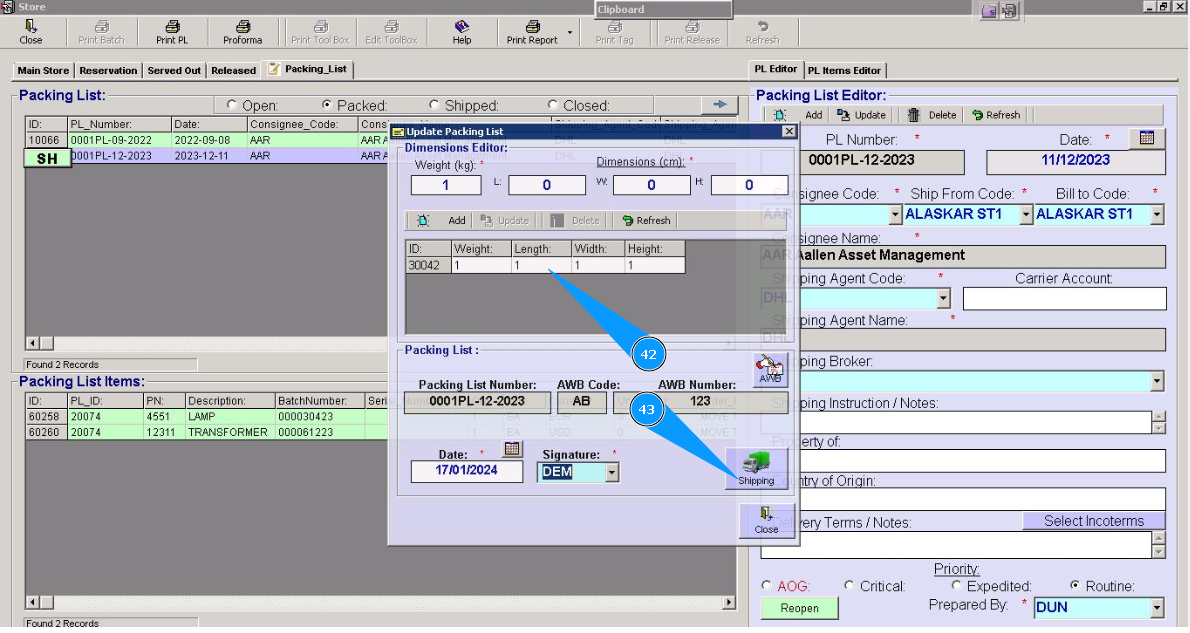This screenshot has width=1190, height=633.
Task: Click the SH row button
Action: 47,158
